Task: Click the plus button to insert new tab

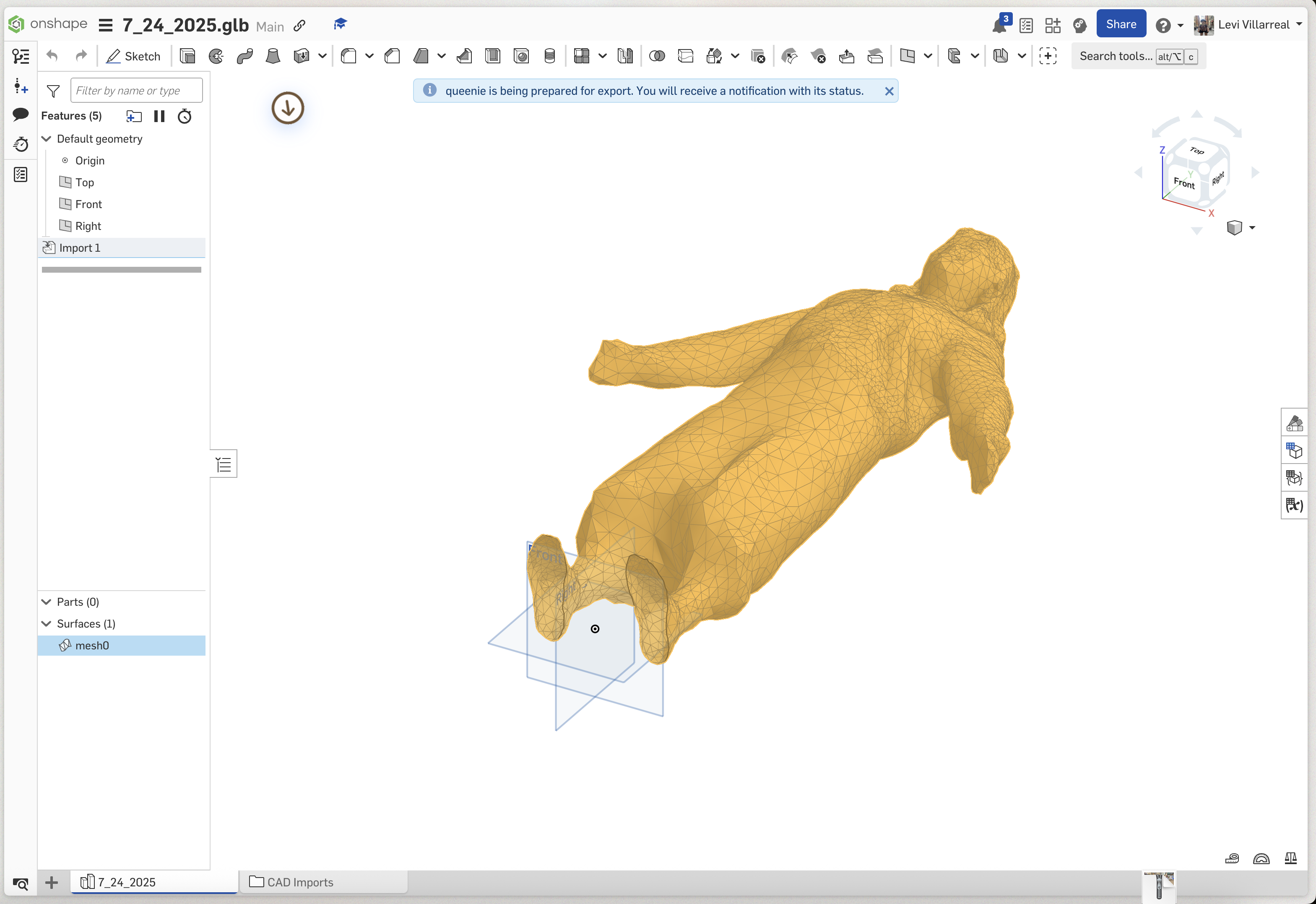Action: [52, 882]
